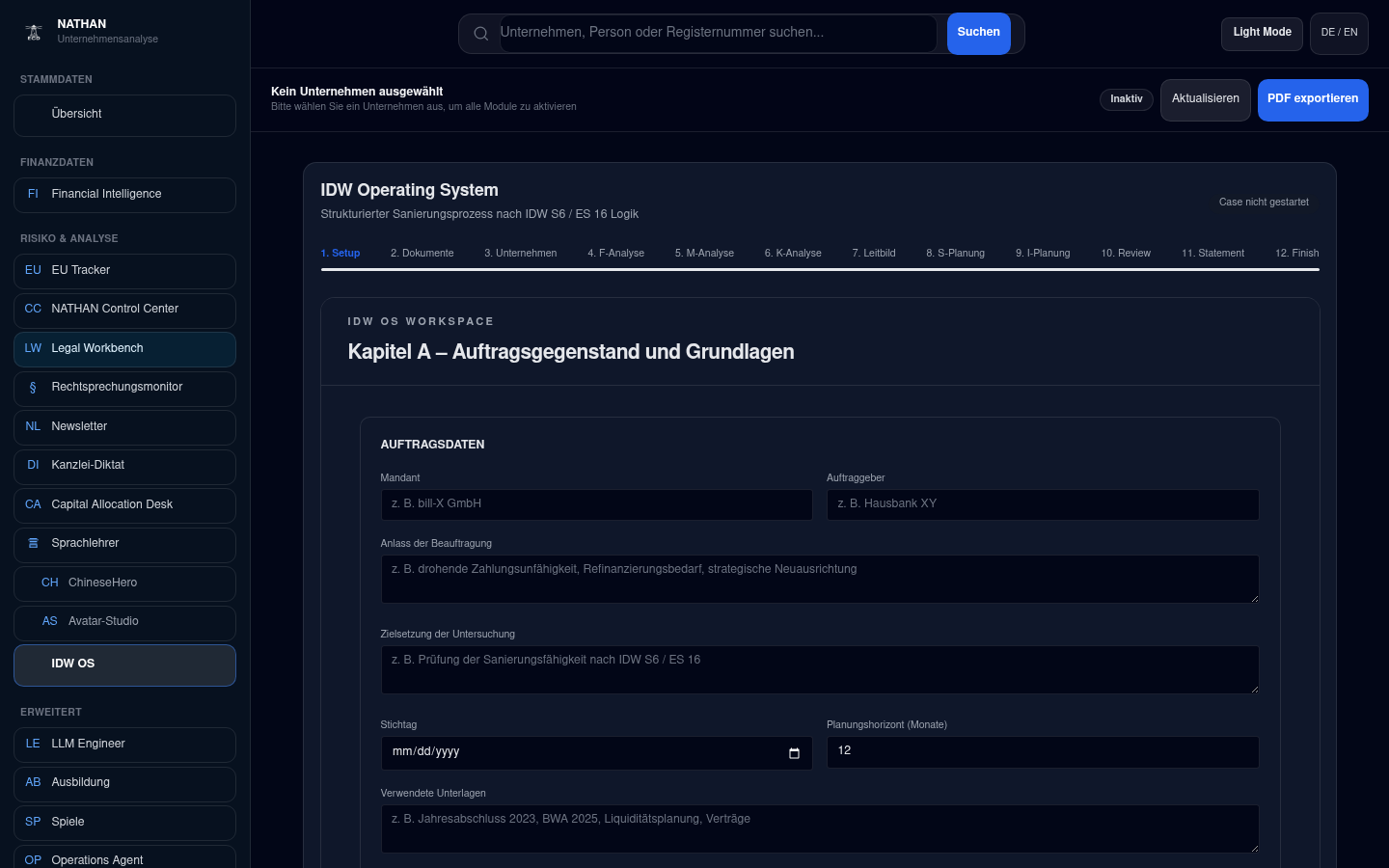
Task: Click the EU icon beside EU Tracker
Action: click(33, 270)
